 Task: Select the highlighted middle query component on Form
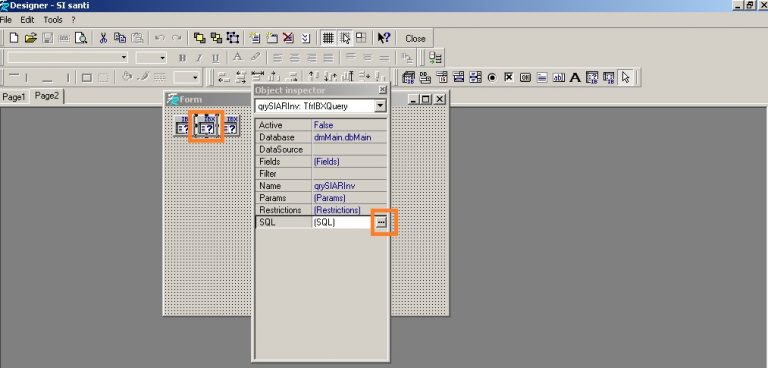pos(207,126)
